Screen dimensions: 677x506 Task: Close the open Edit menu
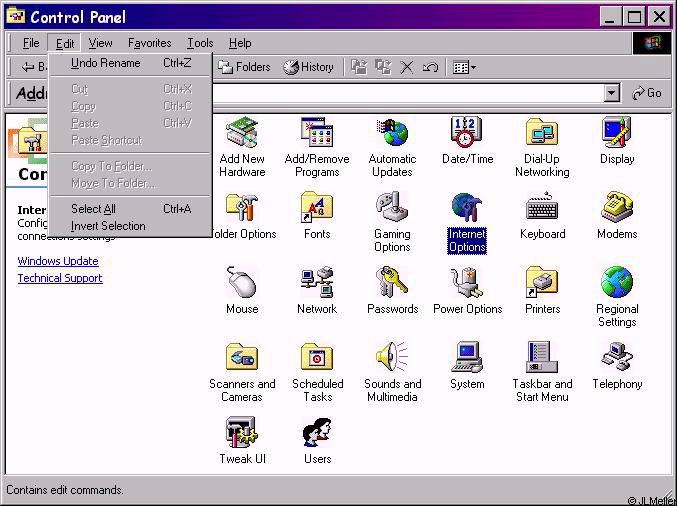[x=65, y=43]
